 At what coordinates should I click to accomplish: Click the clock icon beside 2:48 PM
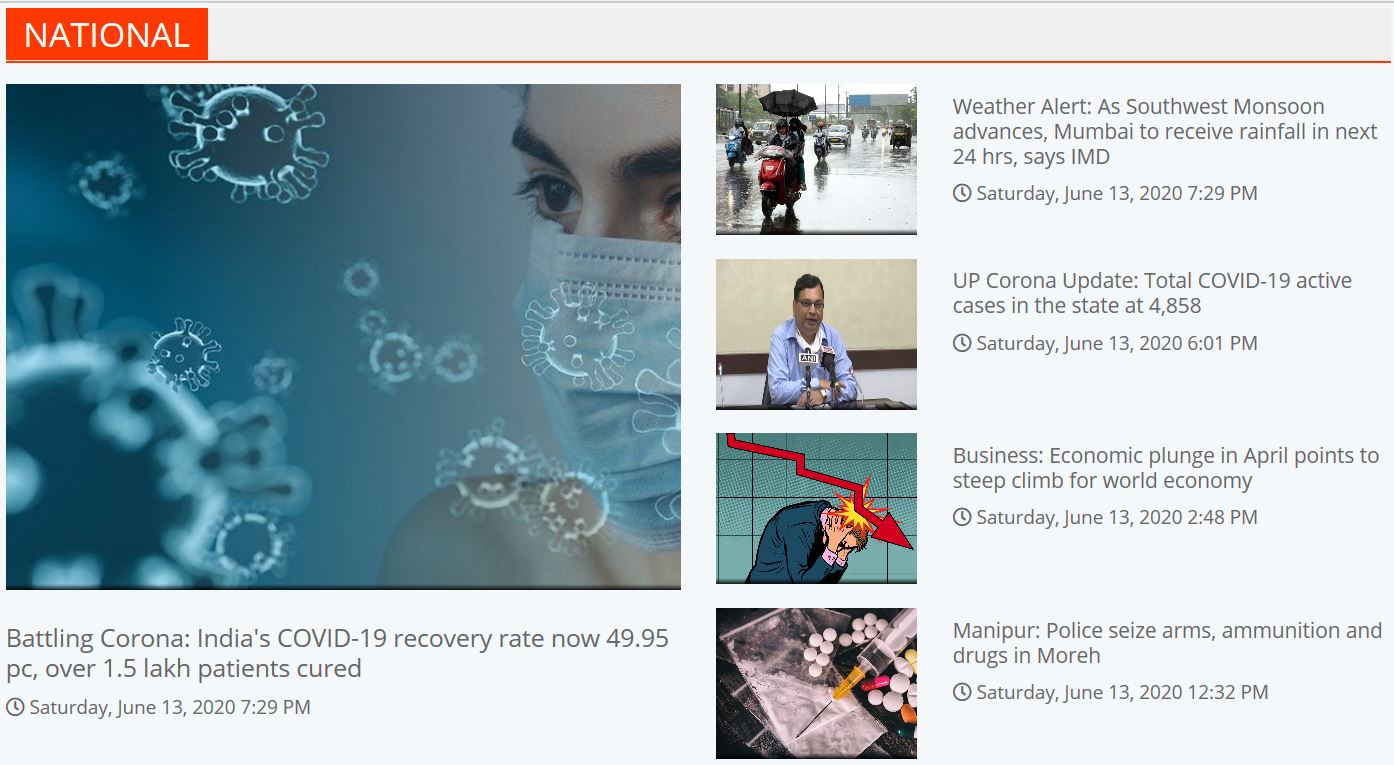pos(962,517)
